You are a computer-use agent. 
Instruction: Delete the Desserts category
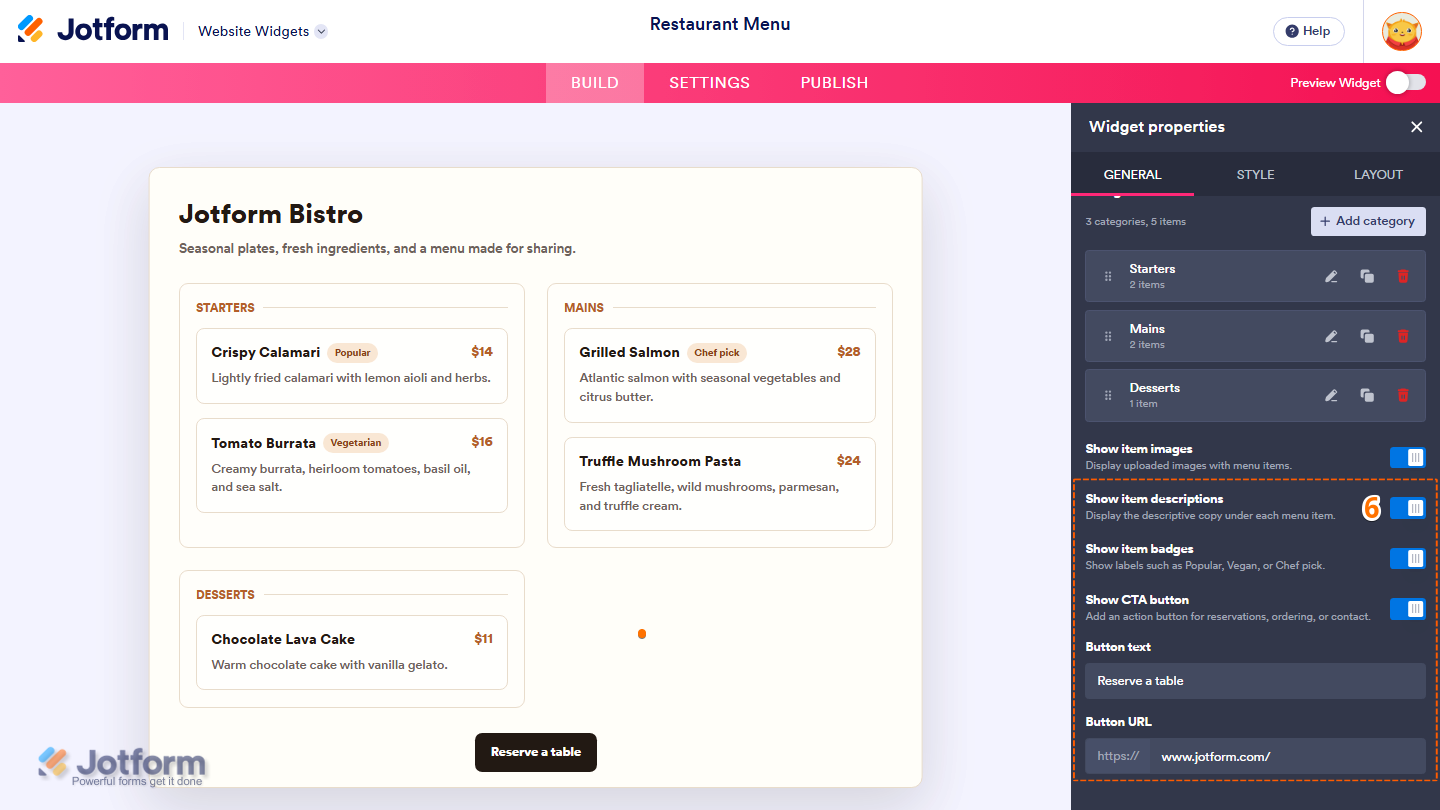pyautogui.click(x=1403, y=395)
